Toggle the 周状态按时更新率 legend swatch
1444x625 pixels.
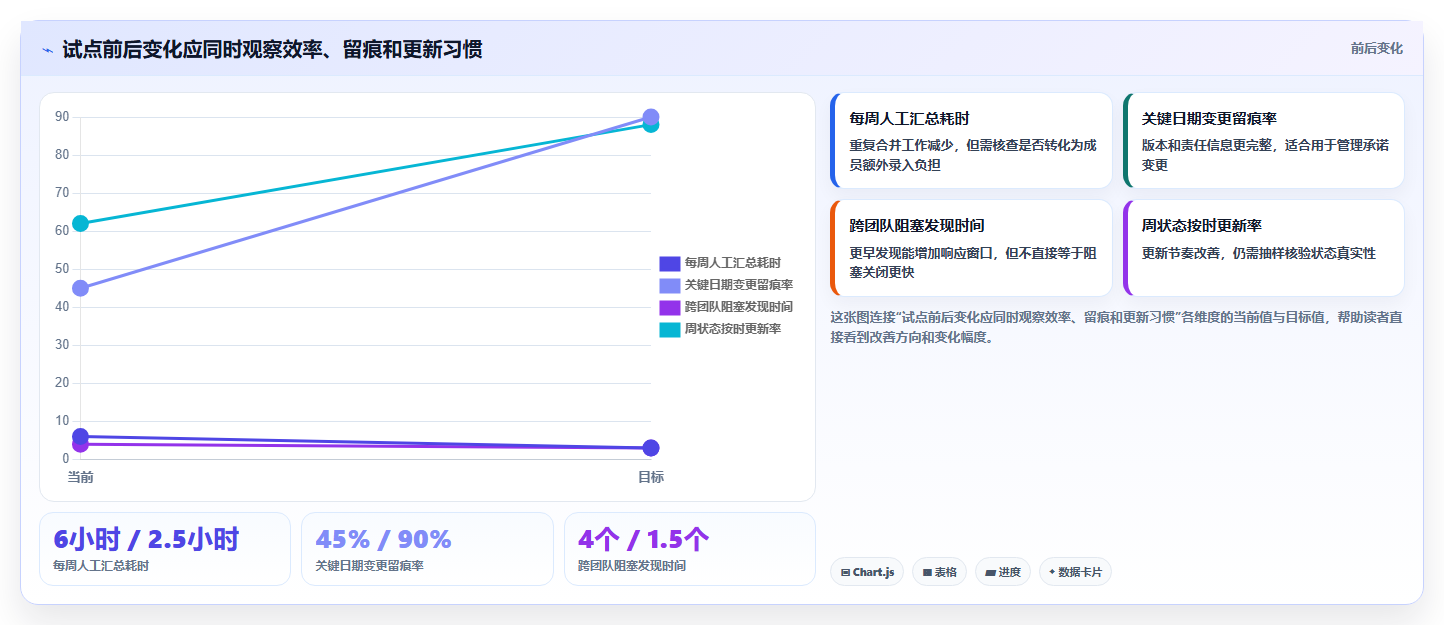[x=669, y=329]
